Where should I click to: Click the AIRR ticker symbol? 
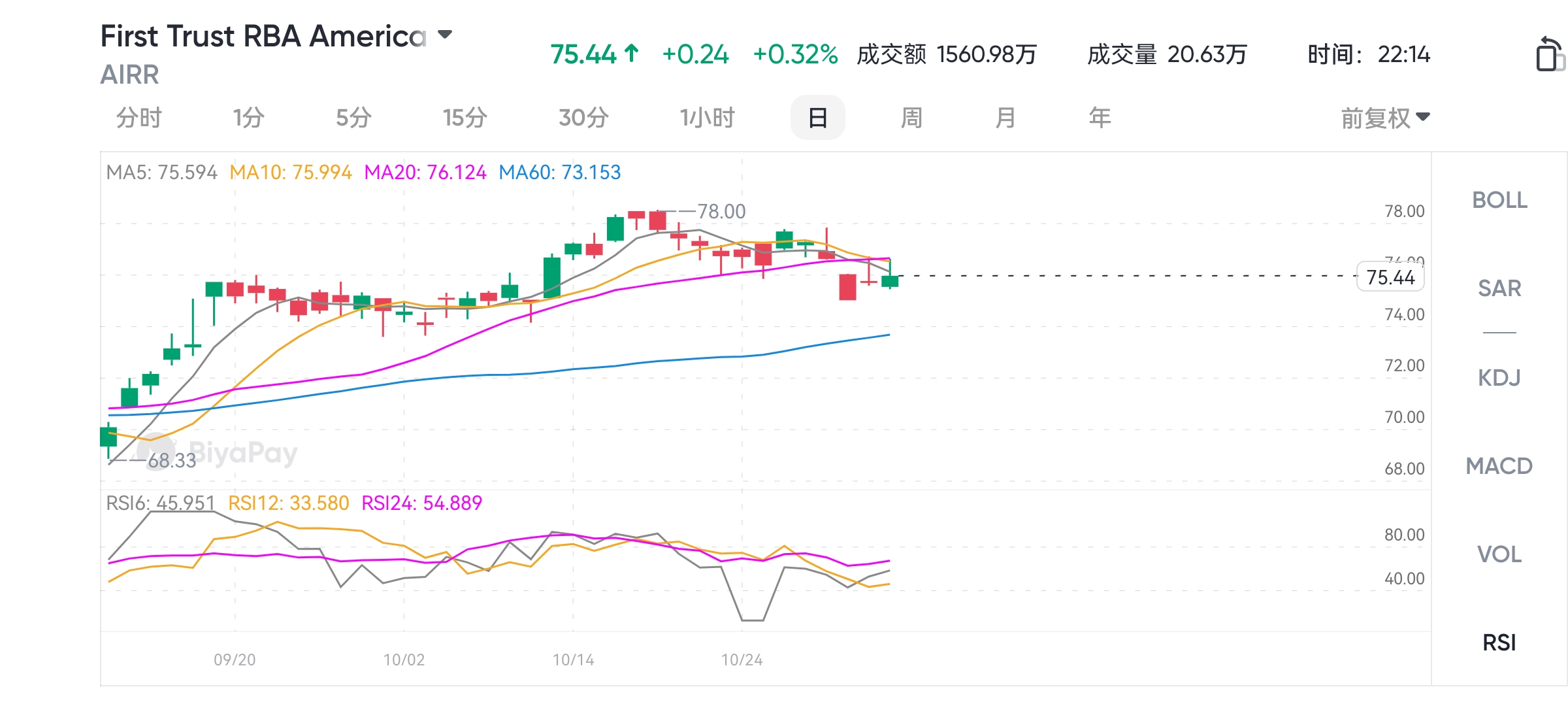[x=129, y=75]
